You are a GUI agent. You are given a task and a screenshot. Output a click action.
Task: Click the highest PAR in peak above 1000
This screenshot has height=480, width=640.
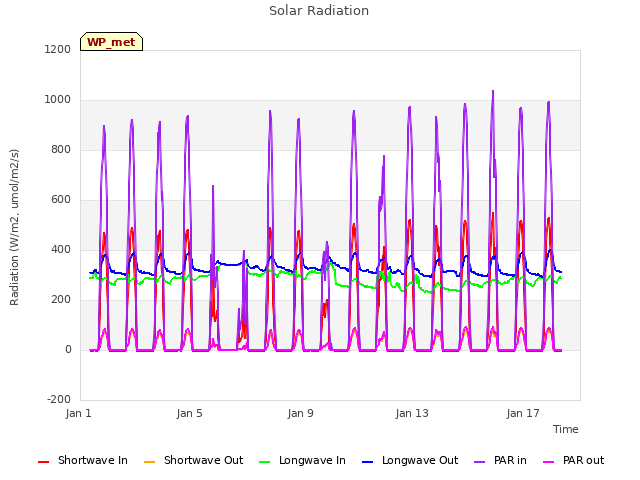[493, 91]
